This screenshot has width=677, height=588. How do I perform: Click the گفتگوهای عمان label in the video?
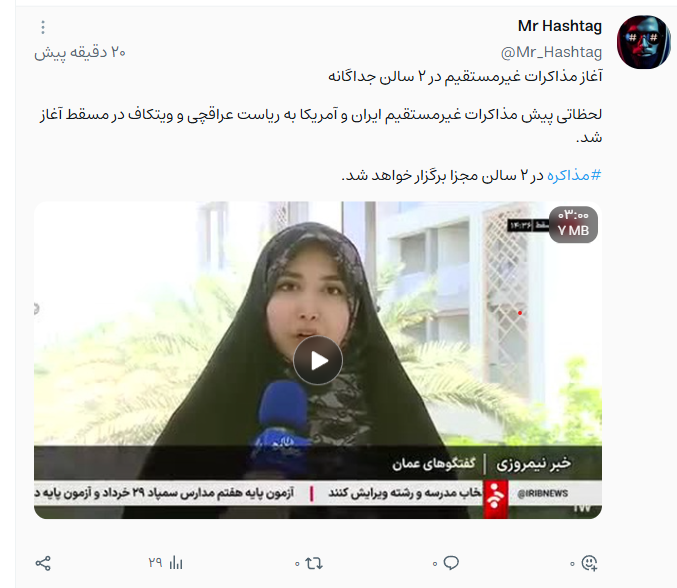point(433,464)
